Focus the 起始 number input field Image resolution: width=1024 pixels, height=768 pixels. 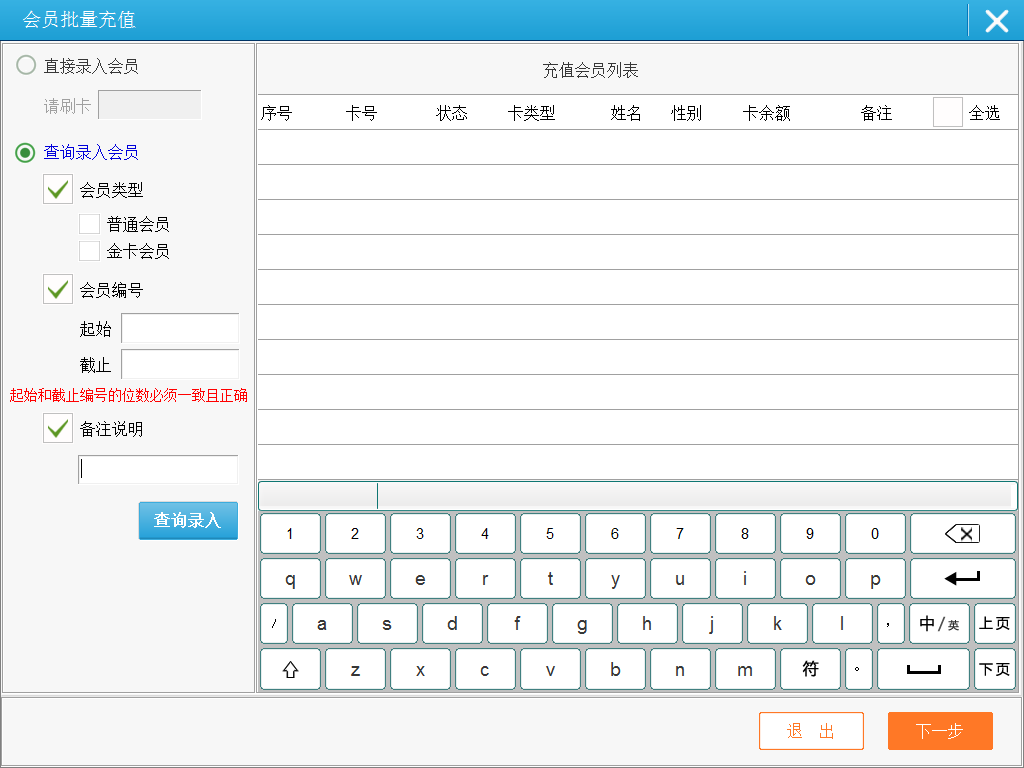(180, 329)
